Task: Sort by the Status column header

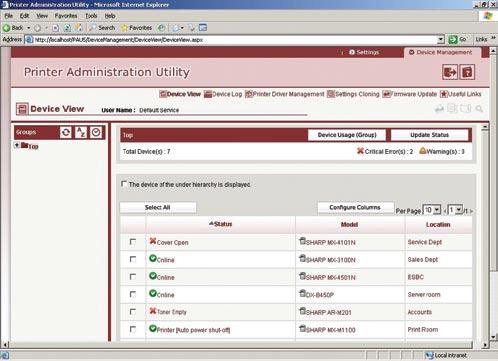Action: click(220, 224)
